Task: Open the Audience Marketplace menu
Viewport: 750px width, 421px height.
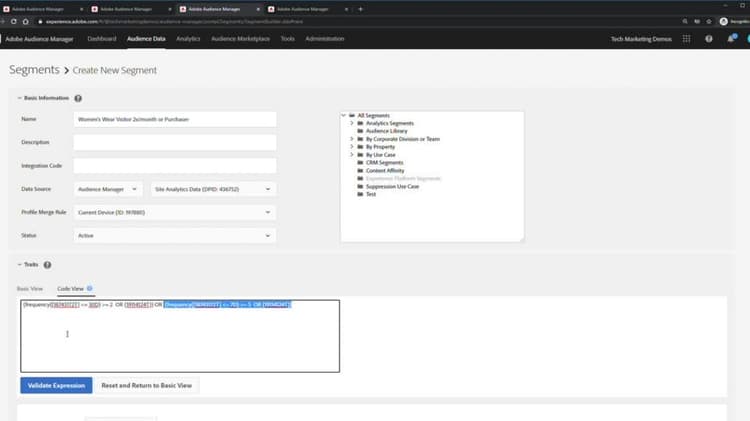Action: [240, 39]
